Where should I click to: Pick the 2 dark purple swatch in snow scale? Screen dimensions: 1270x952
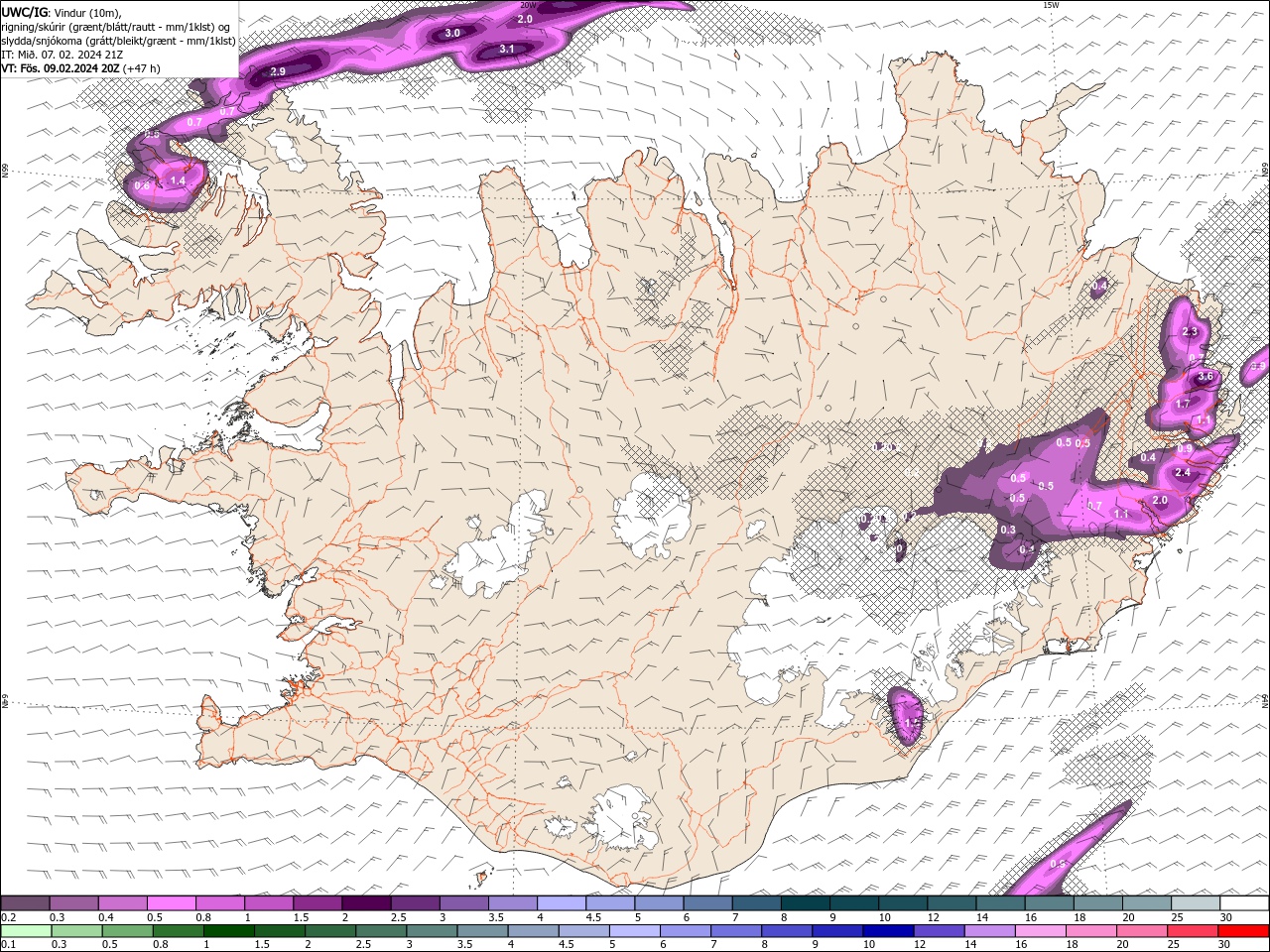[366, 903]
